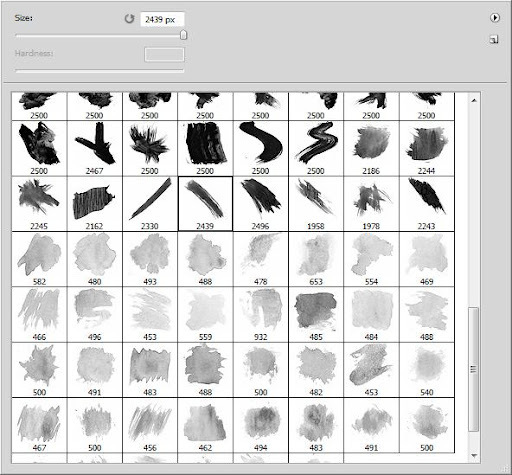Select the dark wash brush labeled 485

click(x=316, y=314)
